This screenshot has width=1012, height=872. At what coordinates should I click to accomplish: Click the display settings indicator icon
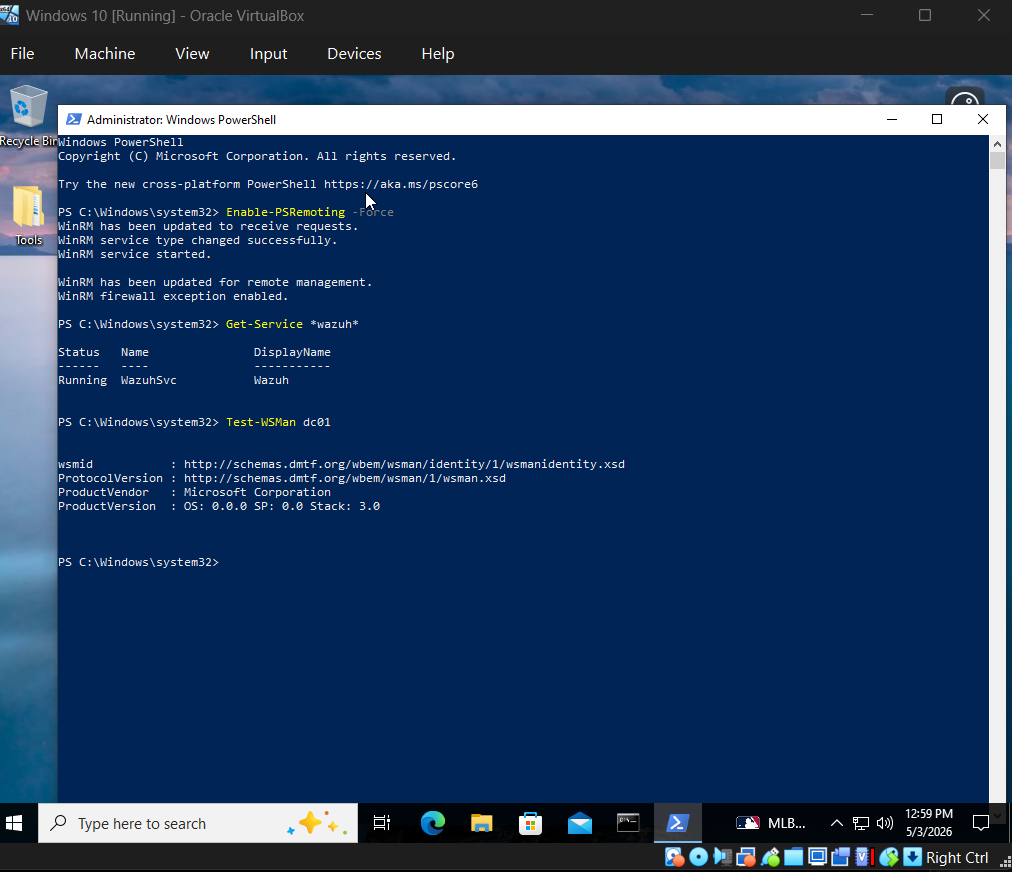[818, 857]
